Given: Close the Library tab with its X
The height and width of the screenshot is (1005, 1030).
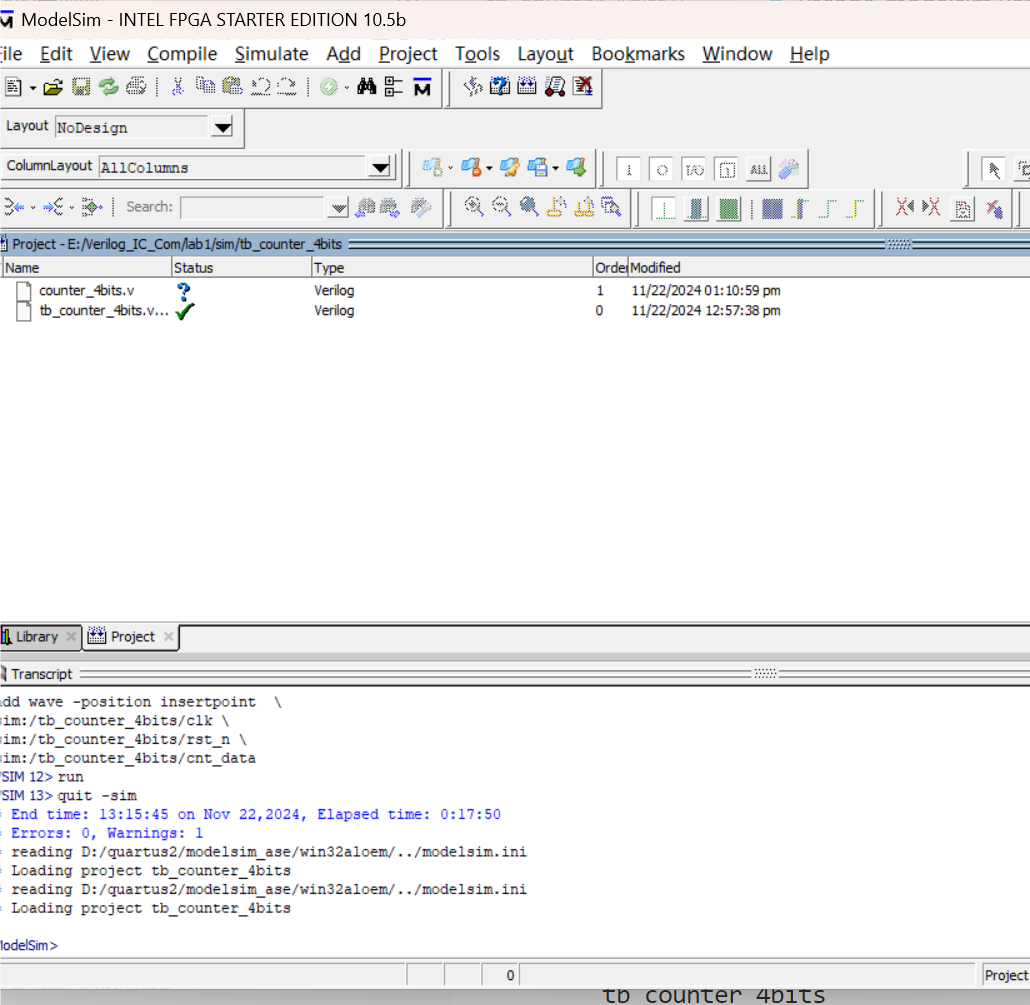Looking at the screenshot, I should click(x=71, y=636).
